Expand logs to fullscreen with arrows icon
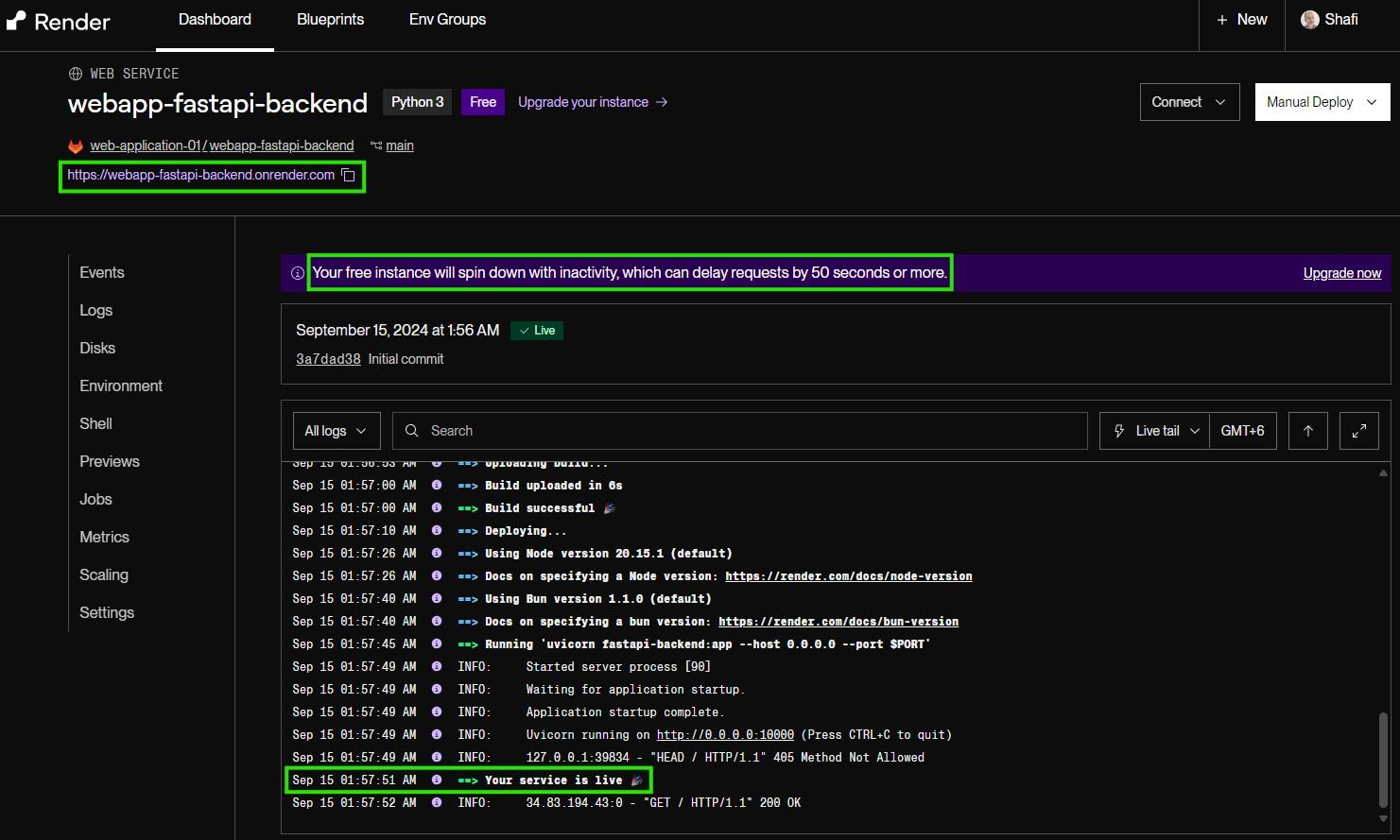Screen dimensions: 1400x840 point(1359,431)
